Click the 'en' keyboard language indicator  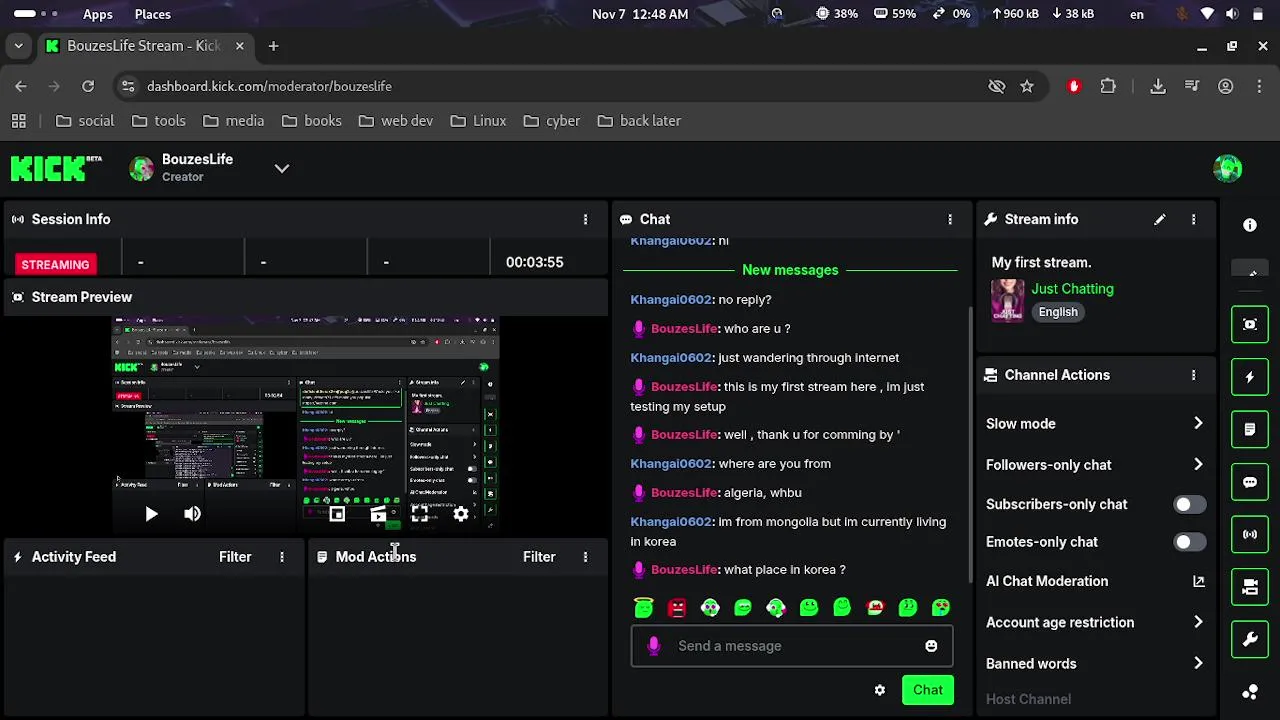[1137, 14]
